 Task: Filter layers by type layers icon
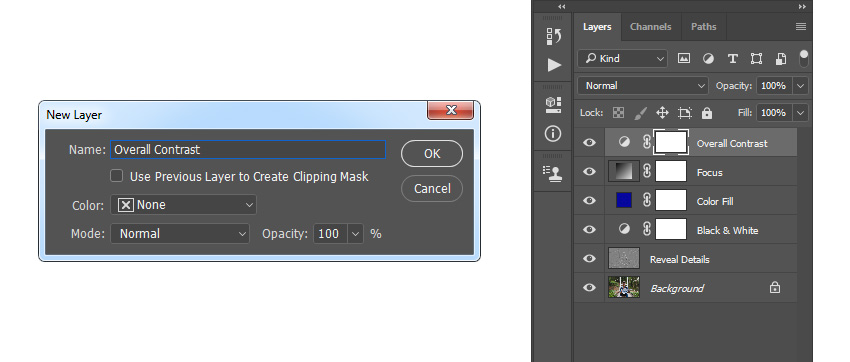732,59
